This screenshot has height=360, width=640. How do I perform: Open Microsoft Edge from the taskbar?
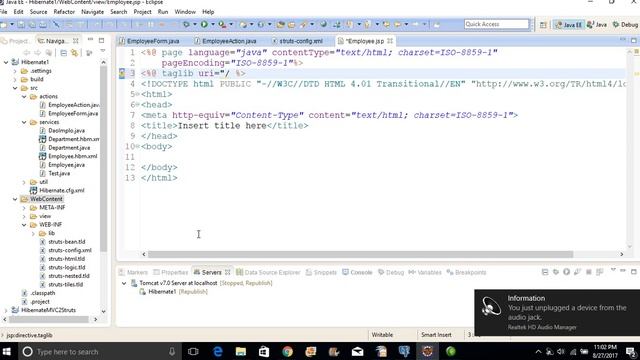(218, 351)
